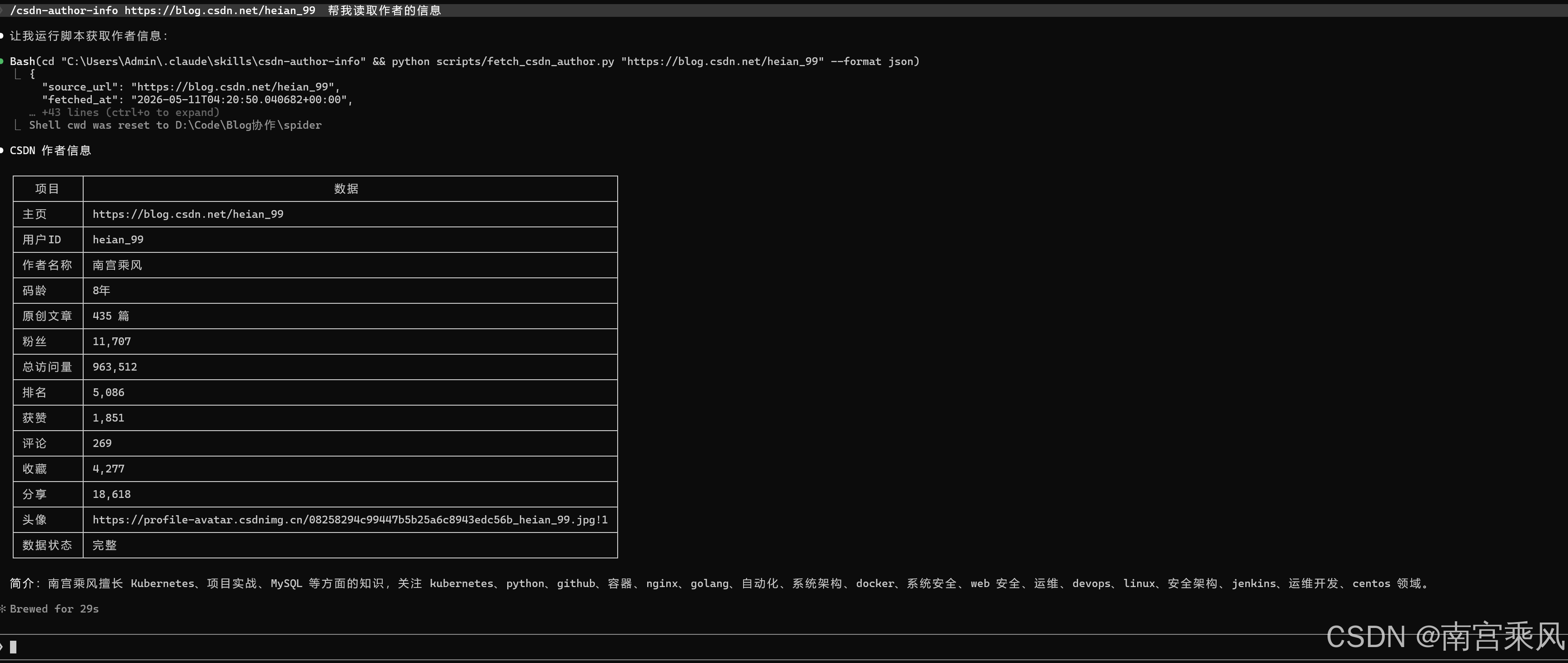1568x663 pixels.
Task: Select the author name 南宫乘风 in the table
Action: tap(117, 266)
